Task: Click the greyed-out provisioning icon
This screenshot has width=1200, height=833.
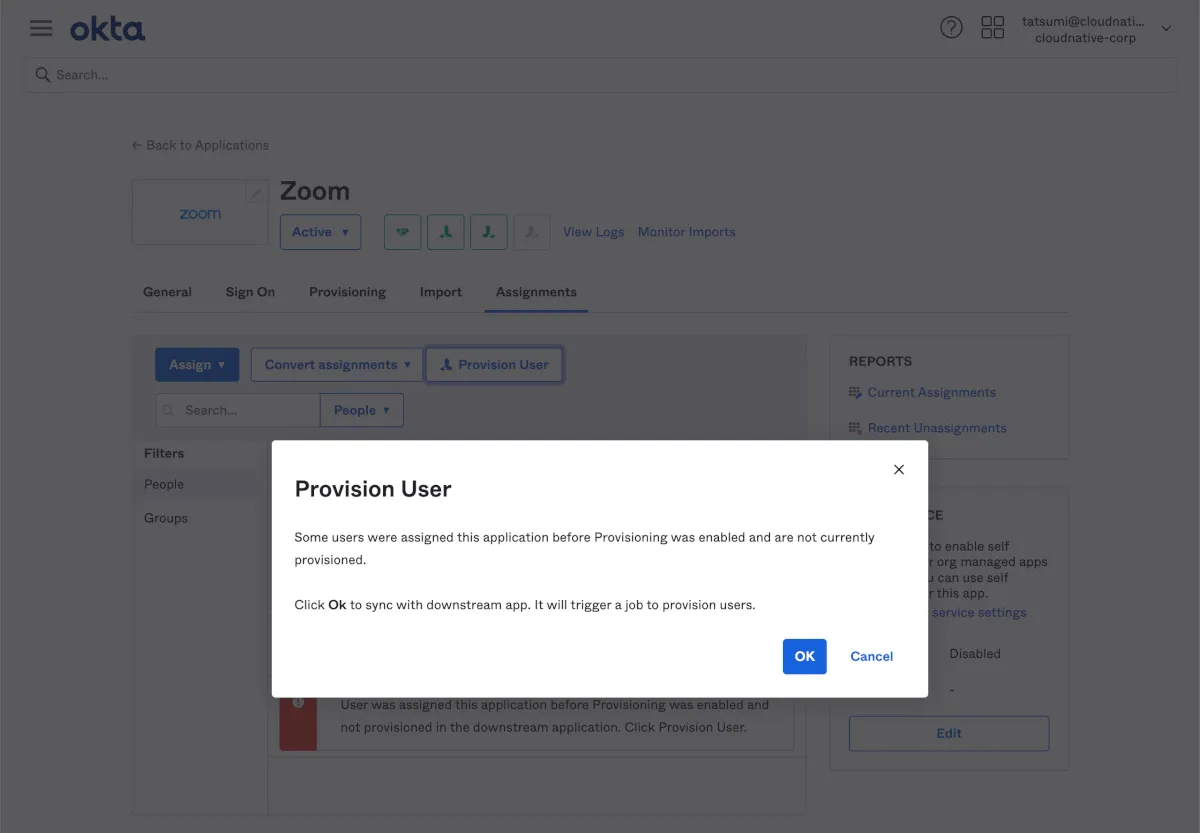Action: [x=532, y=232]
